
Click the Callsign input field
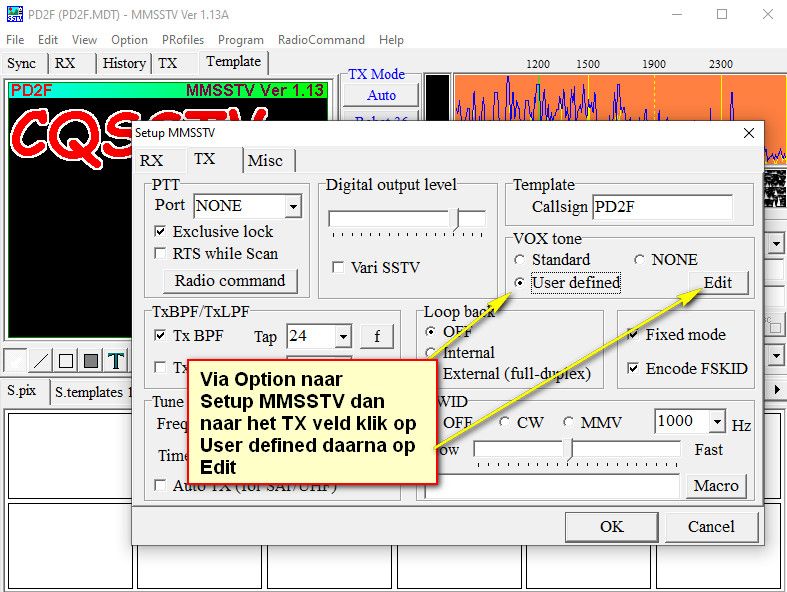pos(662,207)
